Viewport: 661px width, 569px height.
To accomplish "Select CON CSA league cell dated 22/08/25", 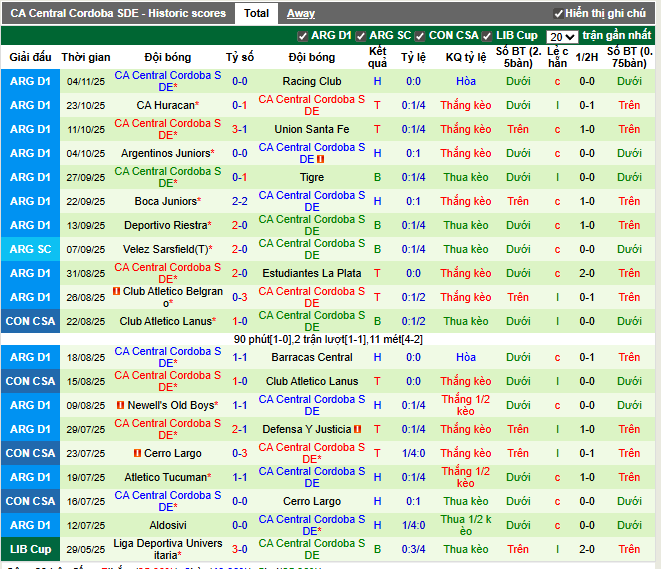I will pyautogui.click(x=30, y=321).
